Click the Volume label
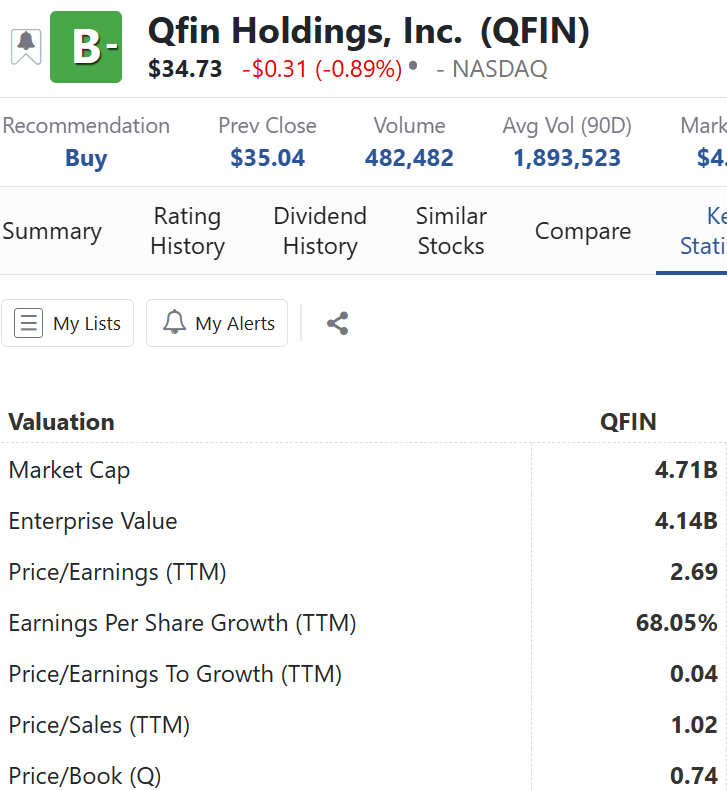Screen dimensions: 727x790 pos(409,126)
